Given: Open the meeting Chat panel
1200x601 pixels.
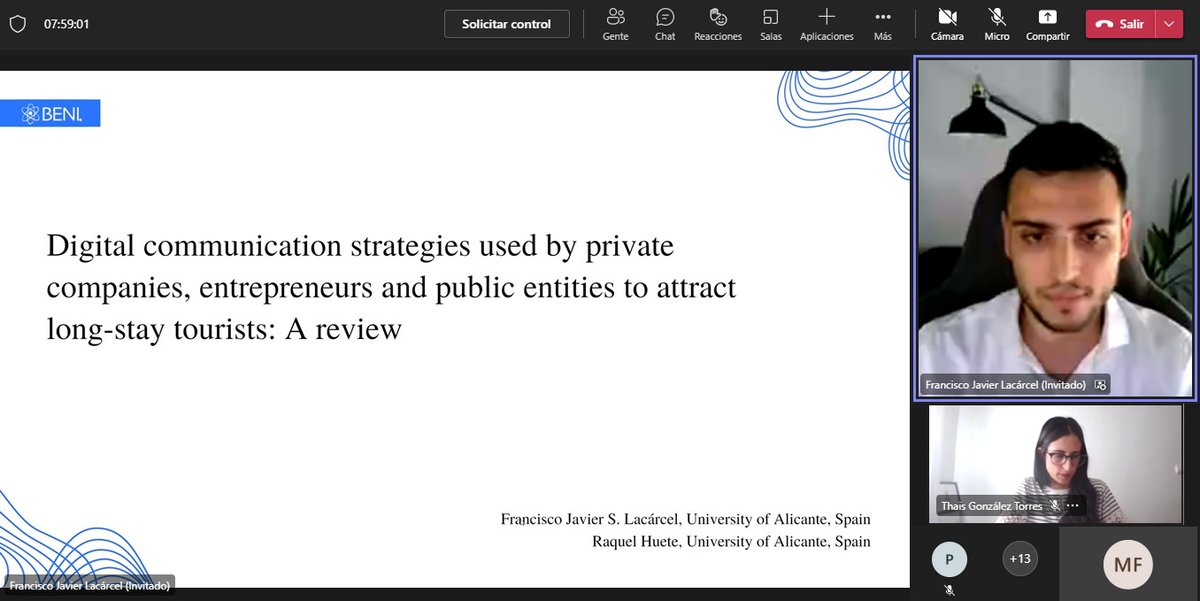Looking at the screenshot, I should pyautogui.click(x=665, y=24).
